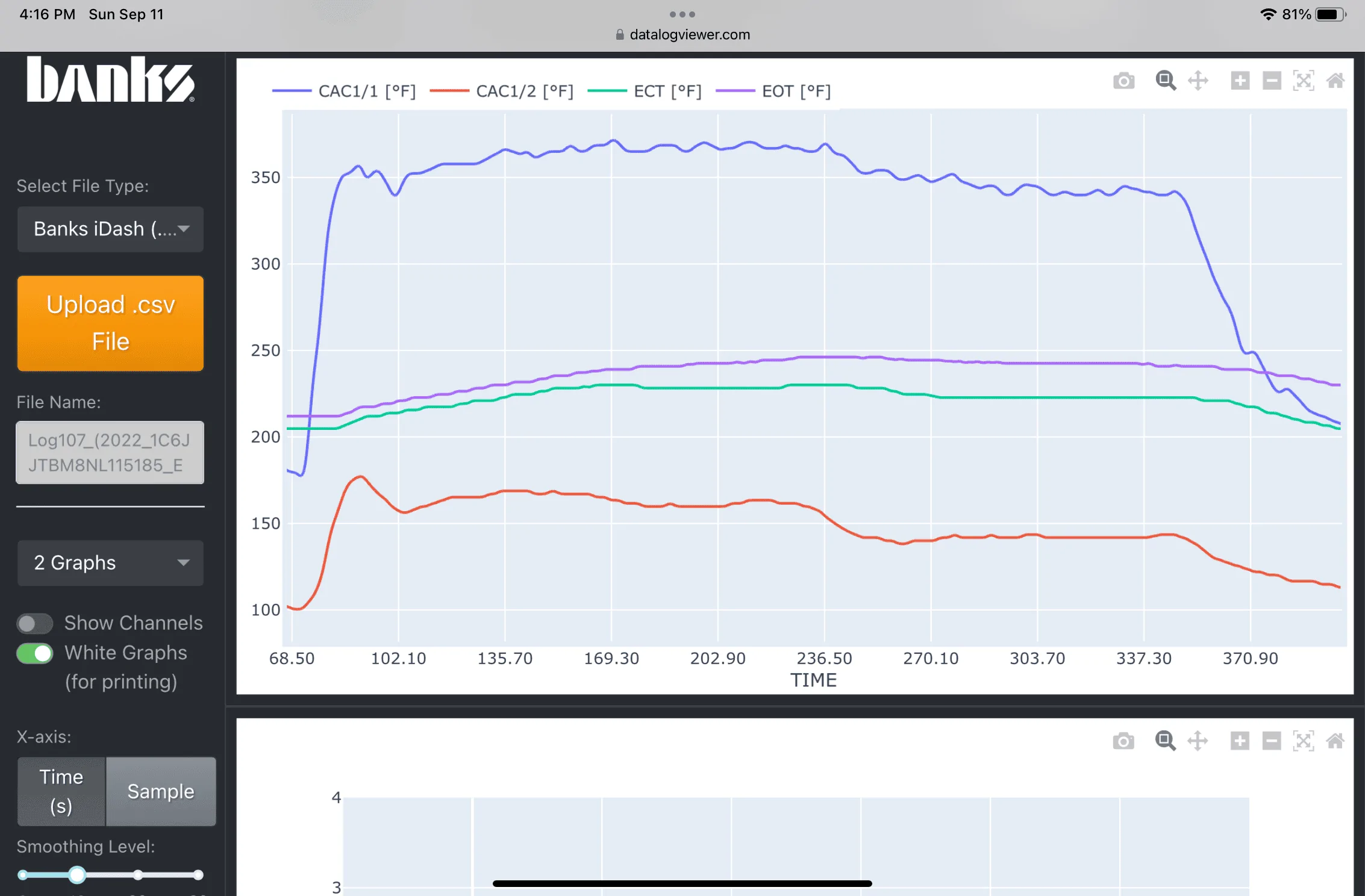The image size is (1365, 896).
Task: Zoom out using the top graph minus icon
Action: point(1272,81)
